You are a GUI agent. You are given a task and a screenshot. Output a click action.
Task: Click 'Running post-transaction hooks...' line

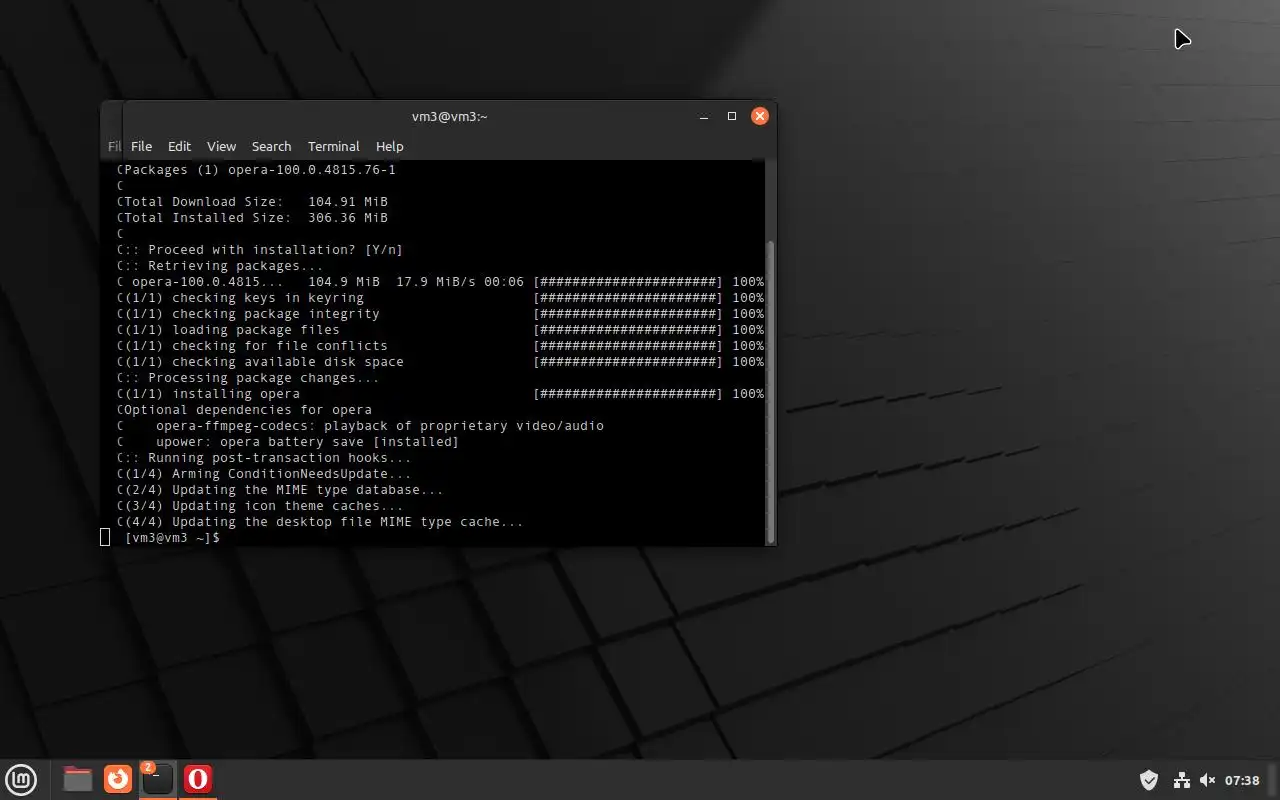268,458
